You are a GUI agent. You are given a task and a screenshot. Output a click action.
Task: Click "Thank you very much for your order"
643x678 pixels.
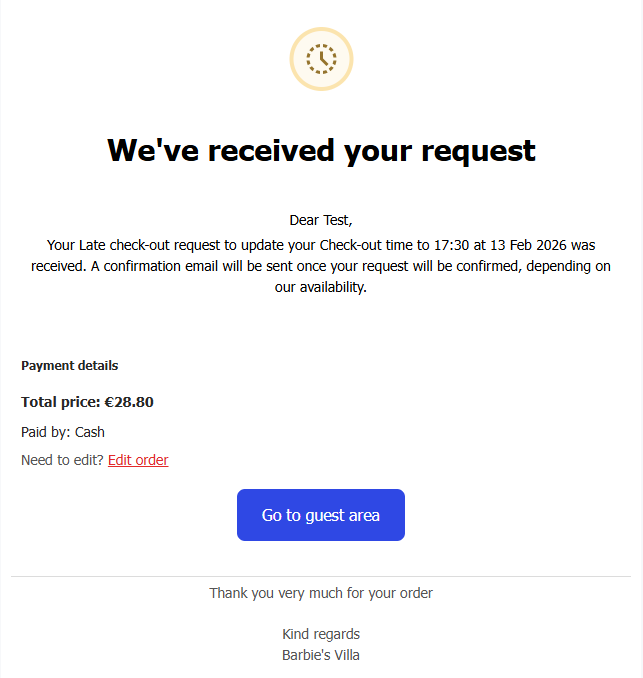tap(321, 593)
